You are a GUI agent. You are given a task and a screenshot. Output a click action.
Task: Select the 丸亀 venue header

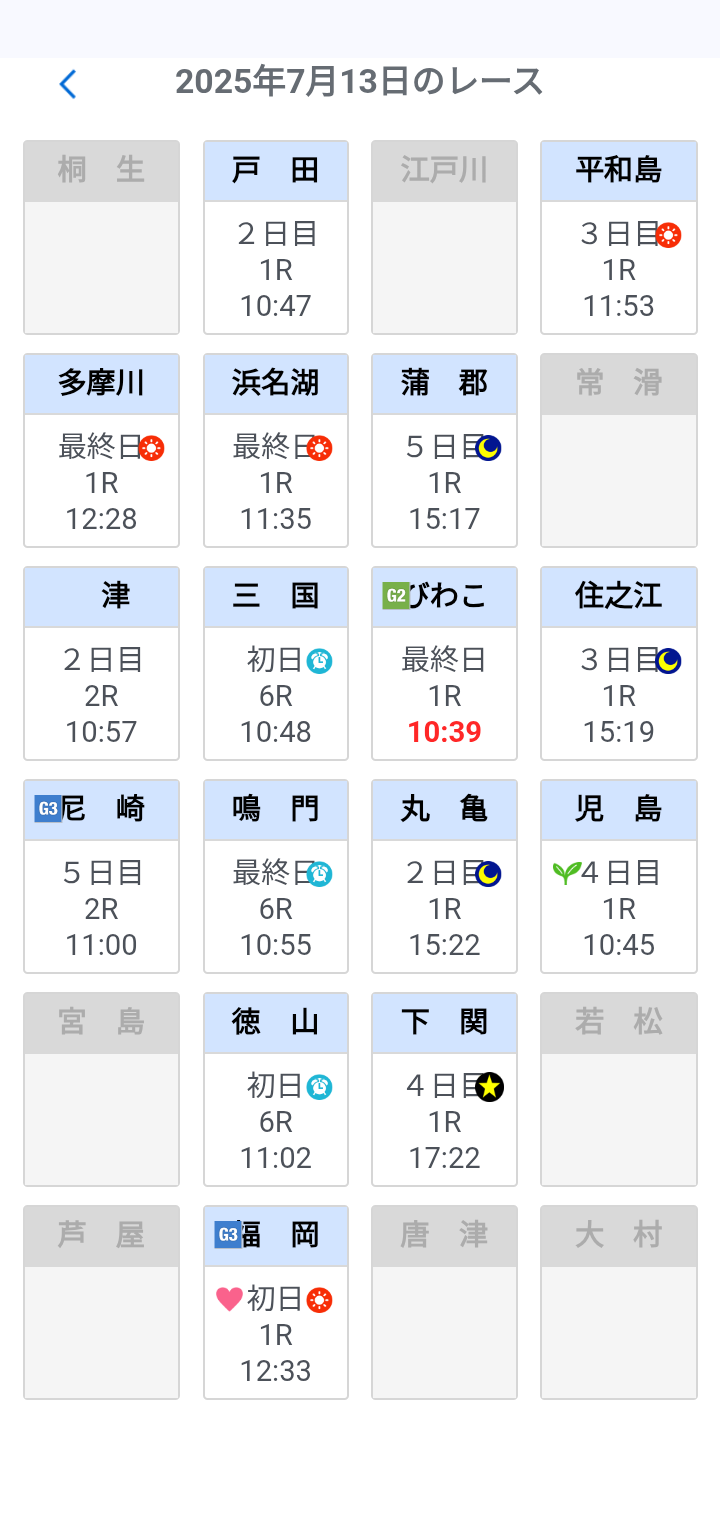(444, 810)
